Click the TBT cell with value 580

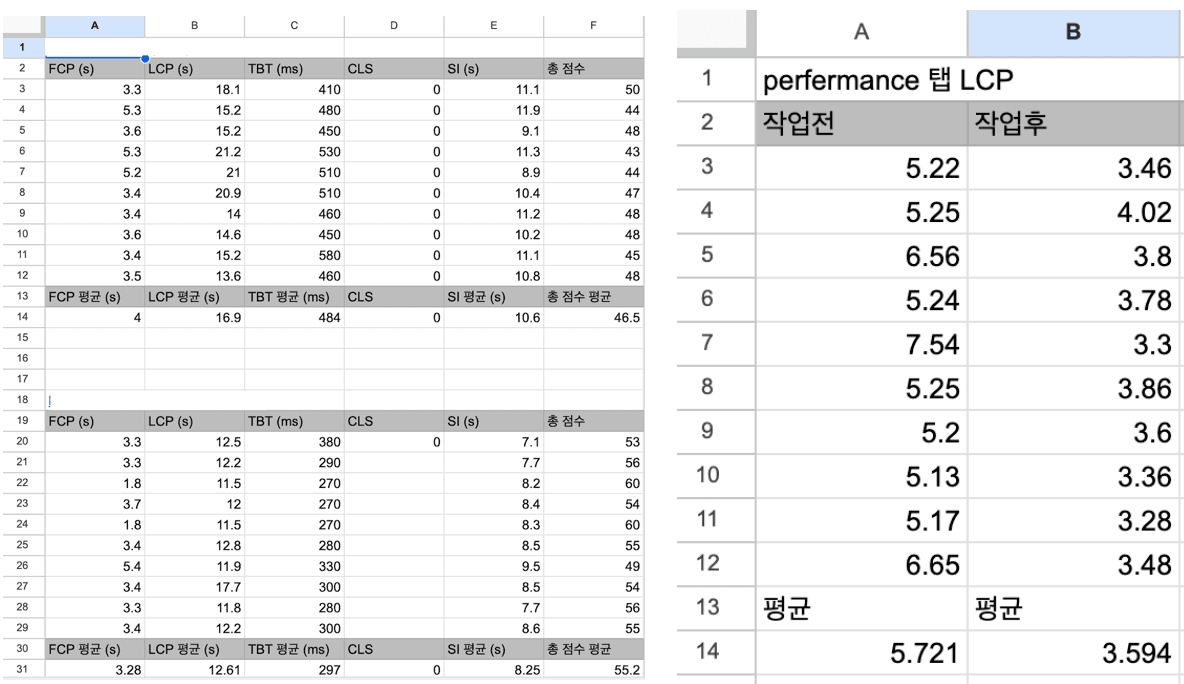(294, 255)
